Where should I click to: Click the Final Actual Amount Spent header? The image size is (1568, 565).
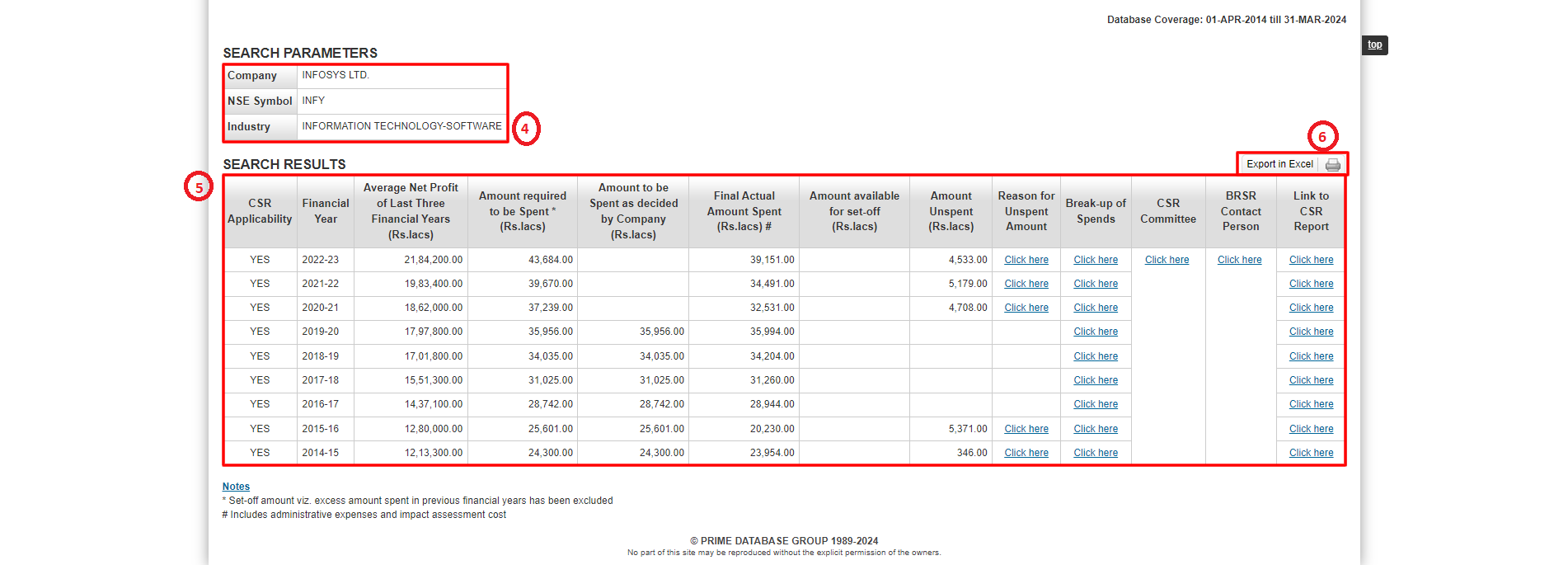744,211
